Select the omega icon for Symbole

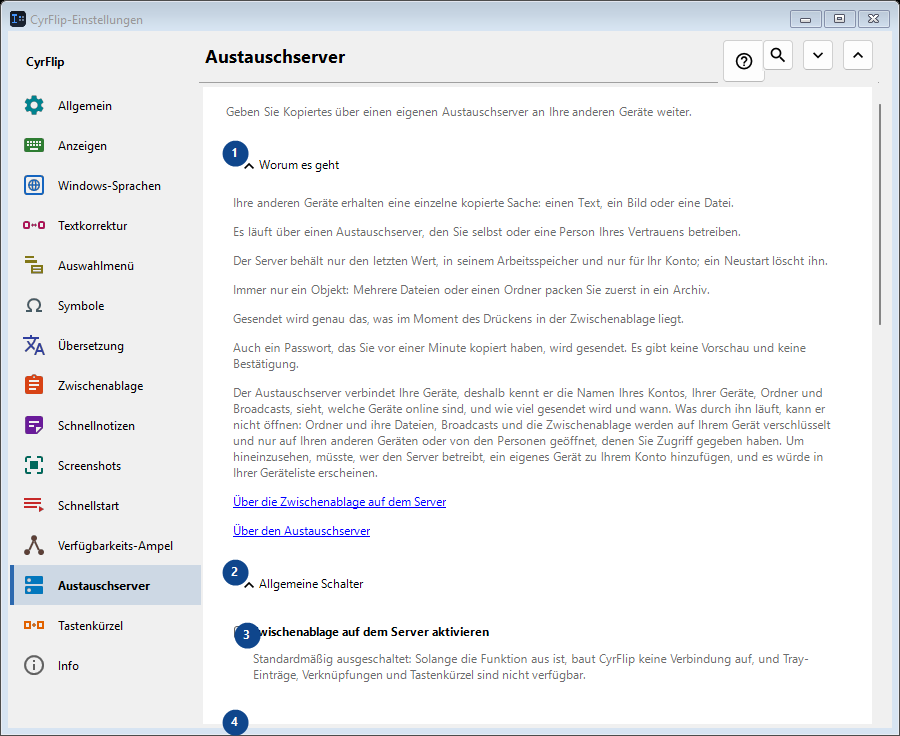(34, 305)
